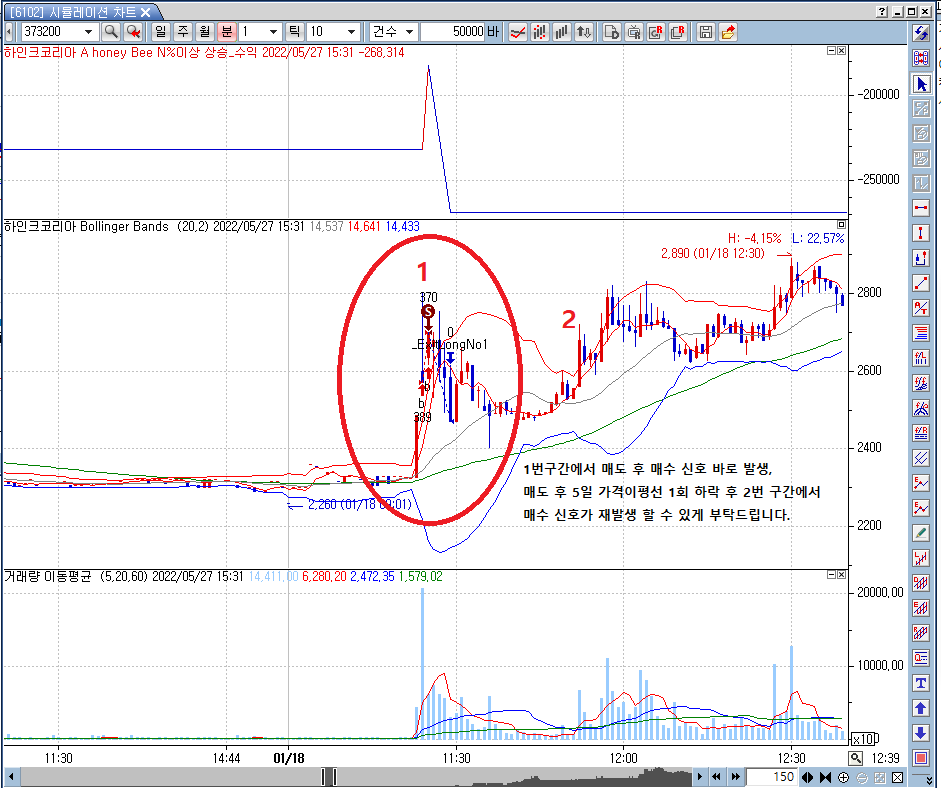The height and width of the screenshot is (788, 941).
Task: Insert blue up arrow marker tool
Action: click(922, 708)
